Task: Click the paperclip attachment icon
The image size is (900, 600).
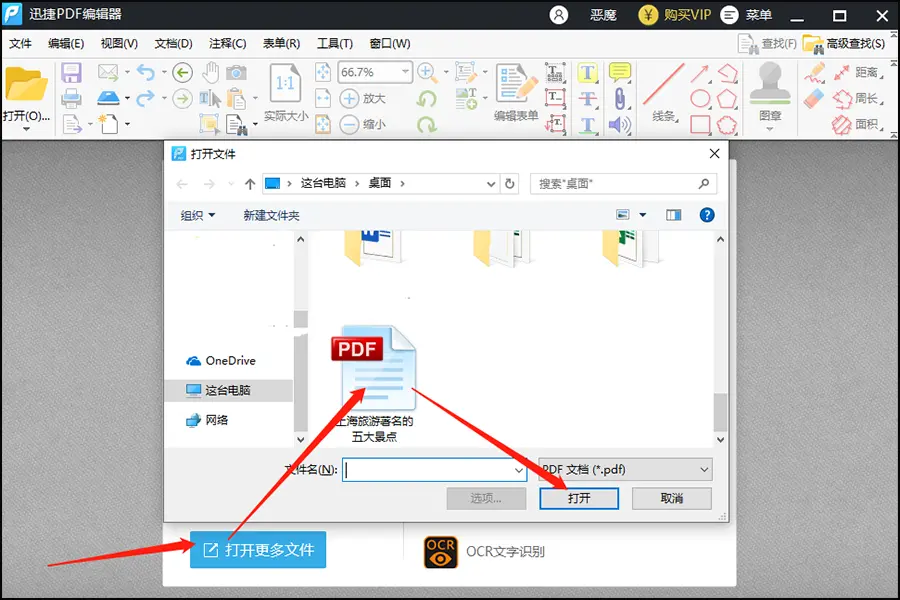Action: pyautogui.click(x=620, y=98)
